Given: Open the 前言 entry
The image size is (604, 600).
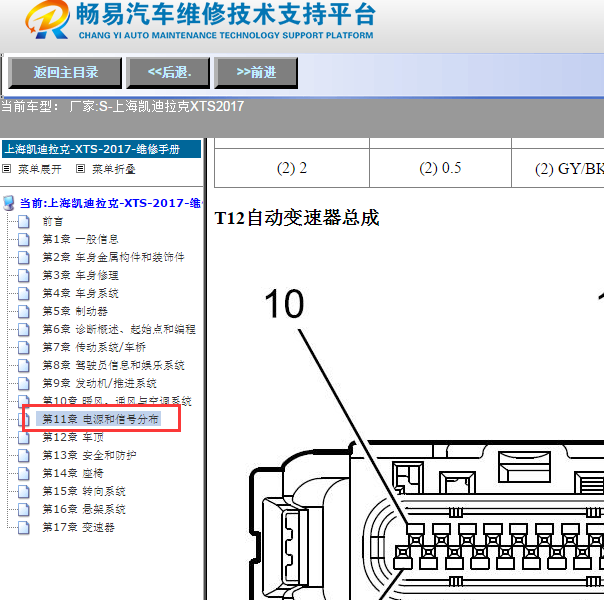Looking at the screenshot, I should 53,221.
